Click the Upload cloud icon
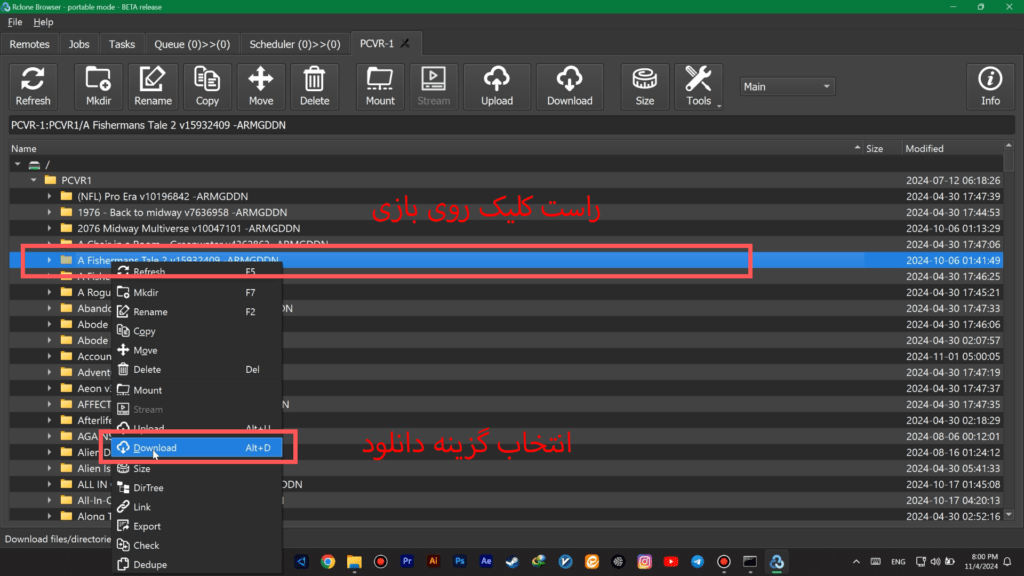Image resolution: width=1024 pixels, height=576 pixels. (497, 86)
